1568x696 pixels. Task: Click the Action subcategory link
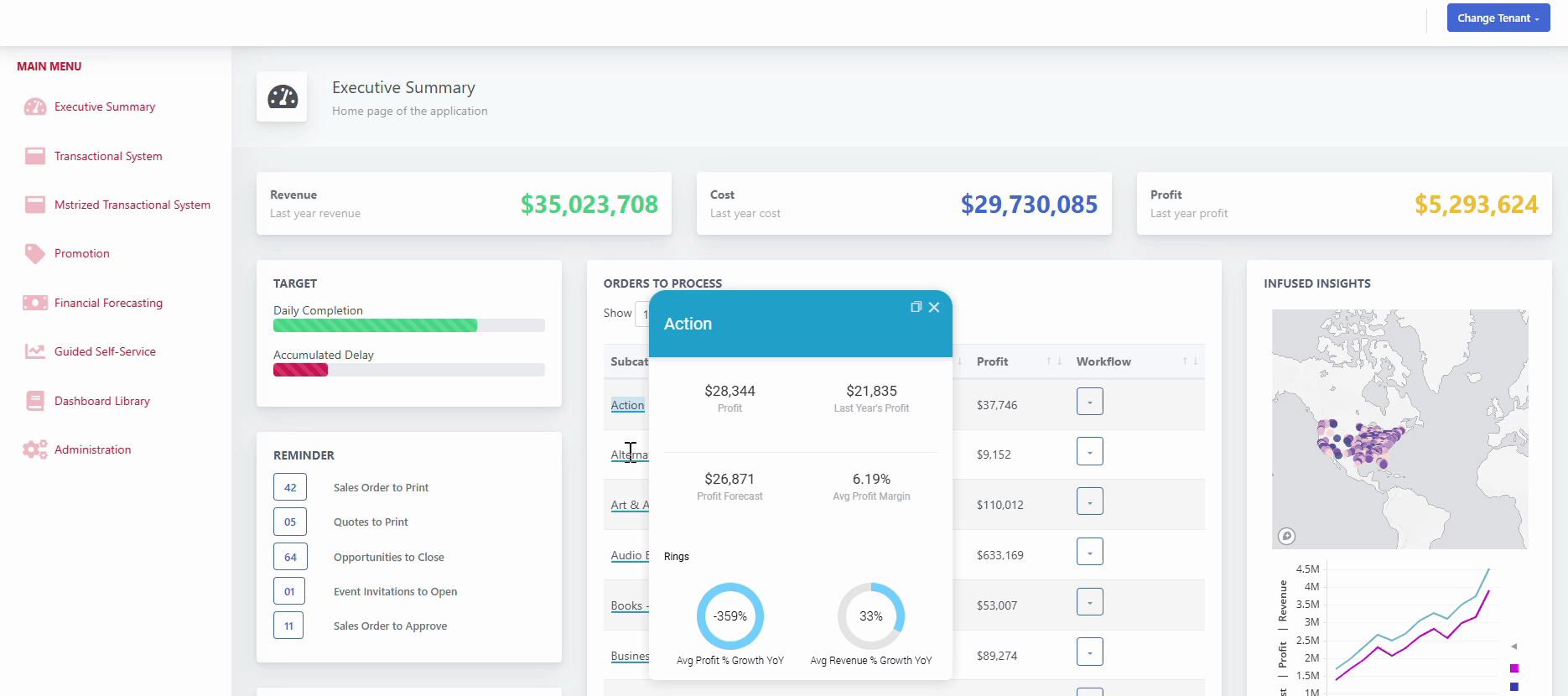[627, 405]
